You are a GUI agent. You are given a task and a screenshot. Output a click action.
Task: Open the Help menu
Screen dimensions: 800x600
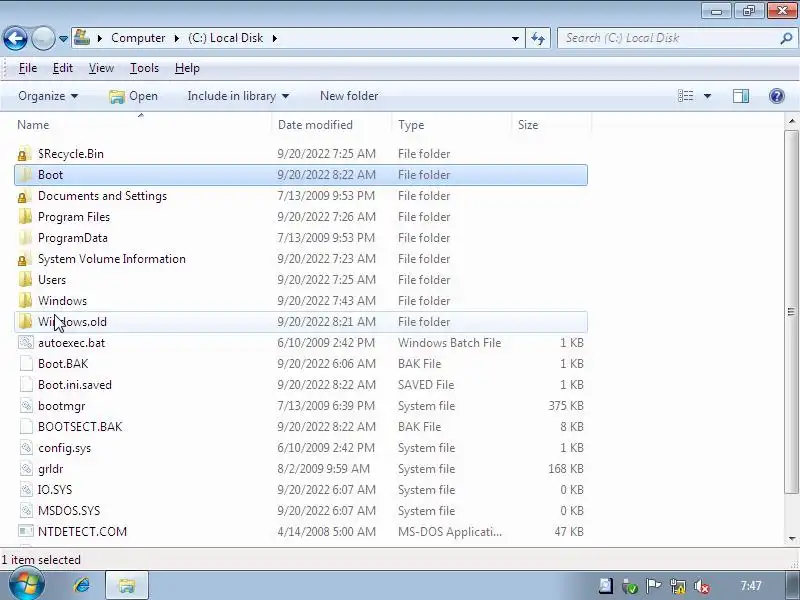pos(187,68)
